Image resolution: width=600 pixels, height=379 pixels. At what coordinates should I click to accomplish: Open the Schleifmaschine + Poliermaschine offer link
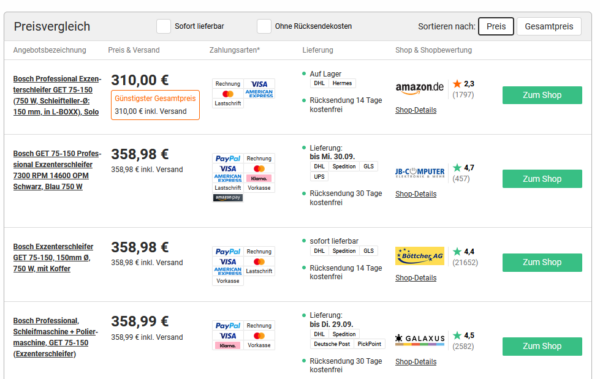click(55, 337)
